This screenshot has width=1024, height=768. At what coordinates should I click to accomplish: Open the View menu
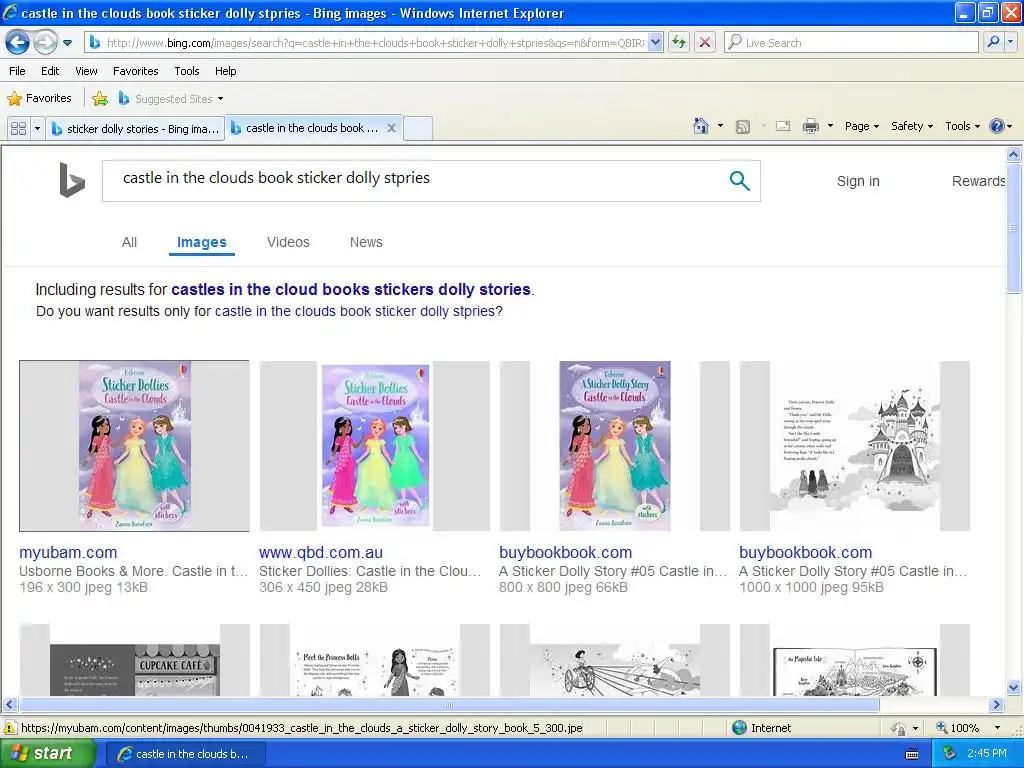[x=86, y=71]
